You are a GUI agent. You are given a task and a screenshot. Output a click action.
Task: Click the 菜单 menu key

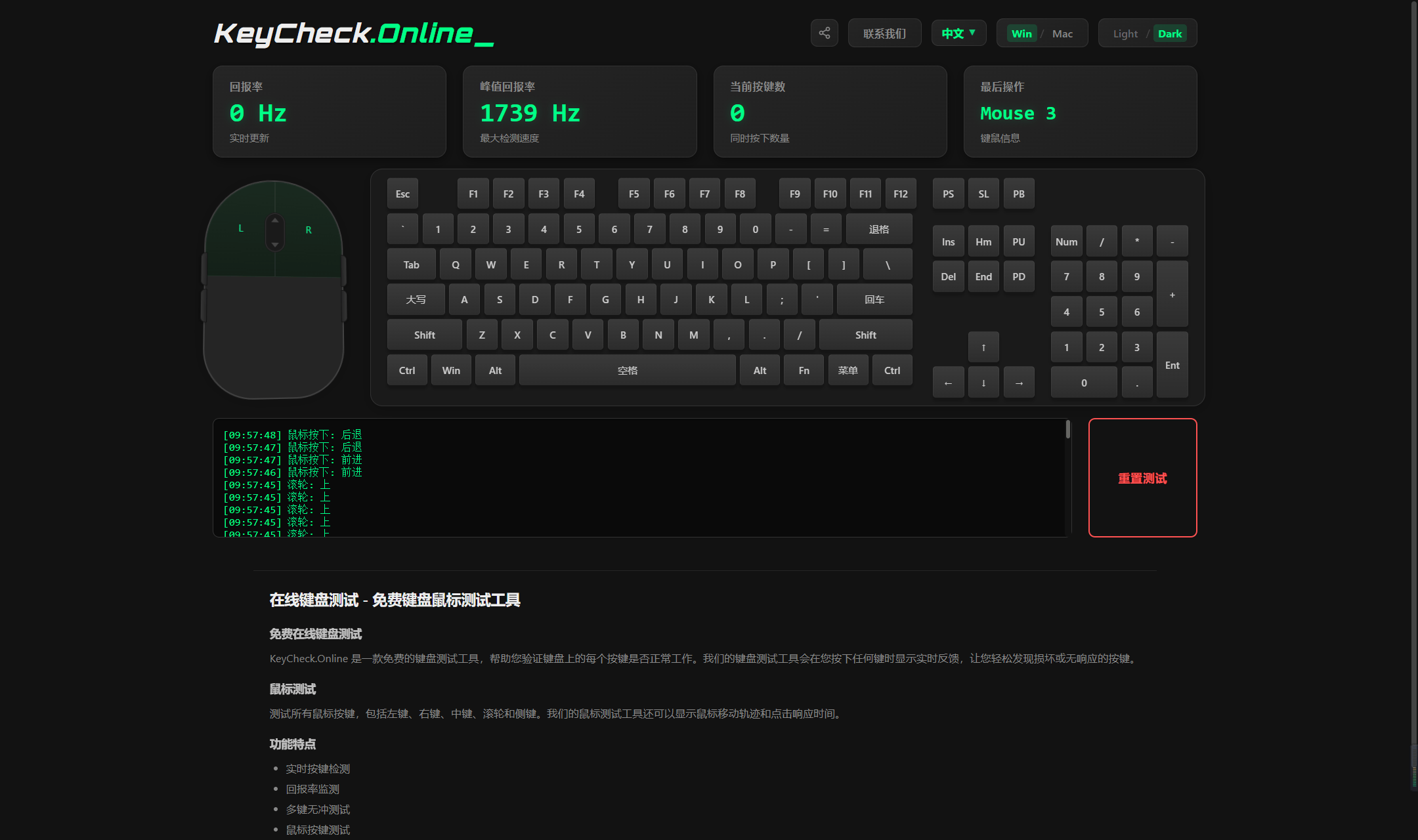(x=848, y=370)
